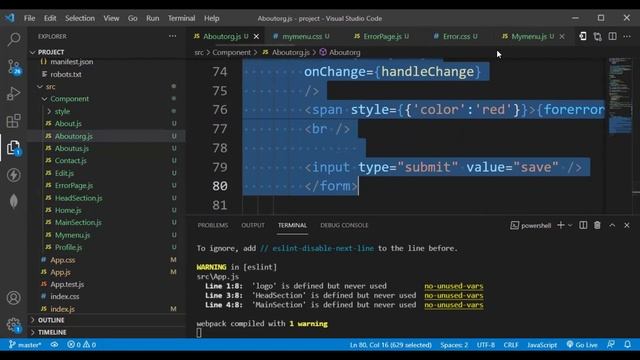Close the terminal panel
This screenshot has width=640, height=360.
point(627,225)
